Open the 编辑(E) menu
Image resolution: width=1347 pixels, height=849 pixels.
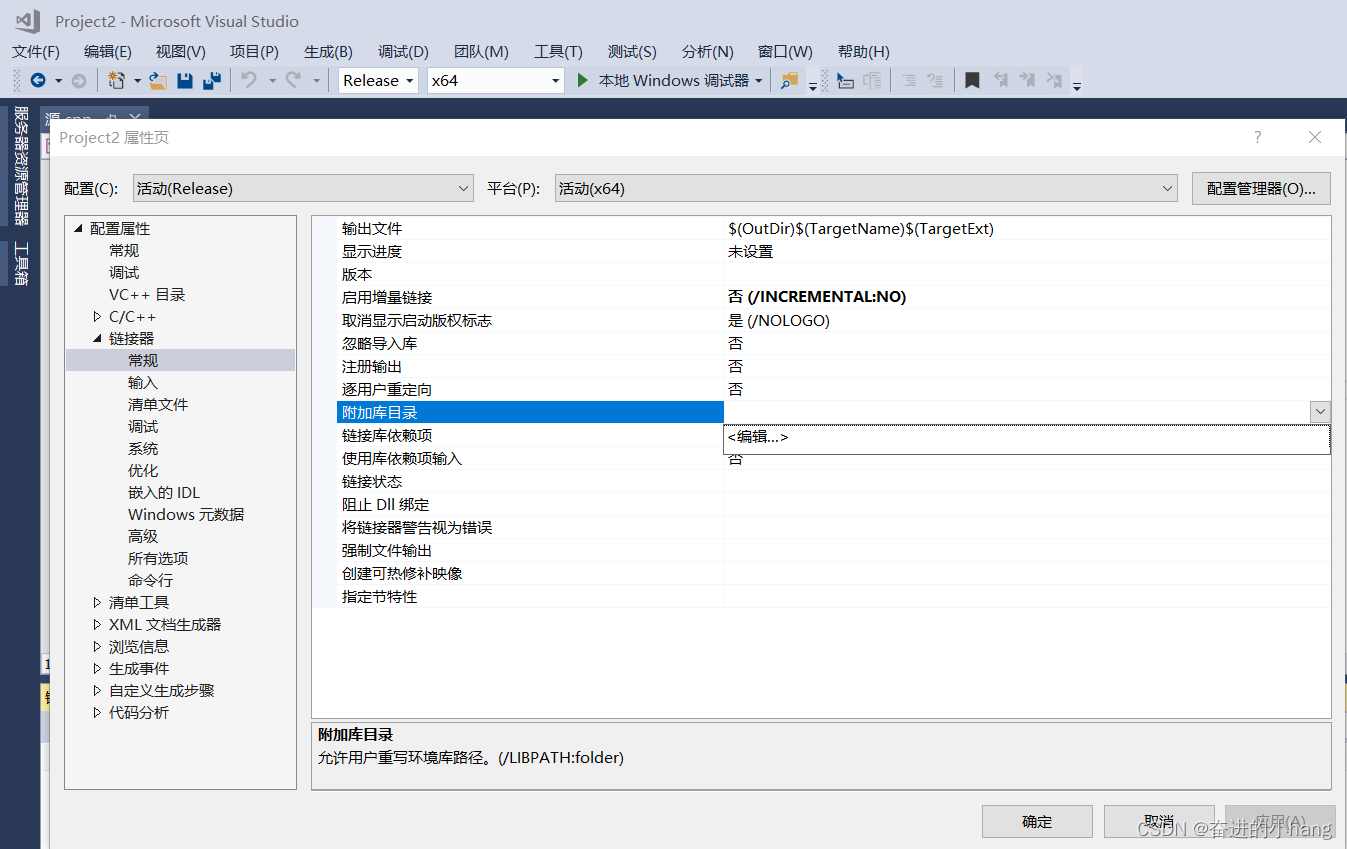[108, 52]
